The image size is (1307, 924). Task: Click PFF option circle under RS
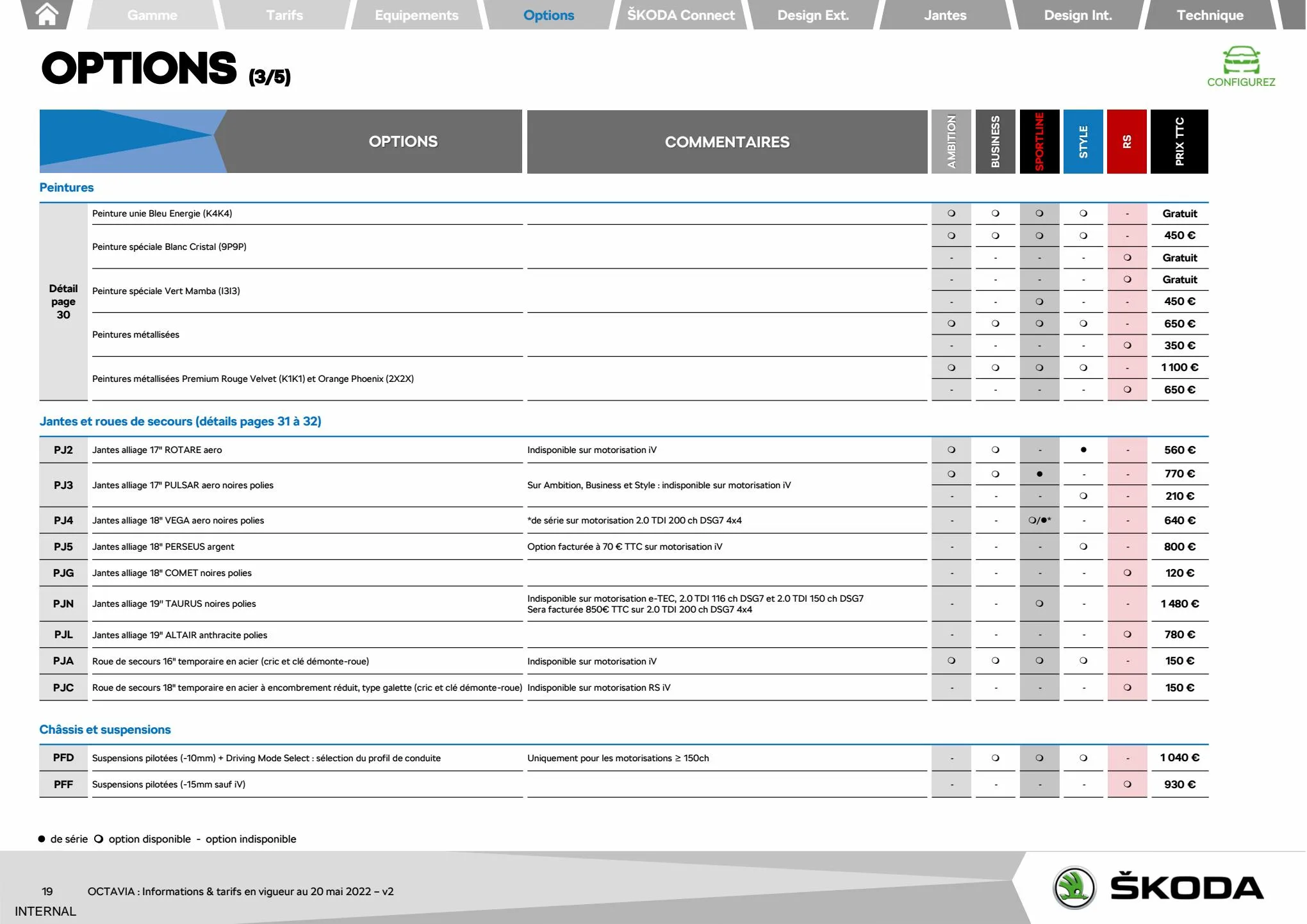(1127, 784)
